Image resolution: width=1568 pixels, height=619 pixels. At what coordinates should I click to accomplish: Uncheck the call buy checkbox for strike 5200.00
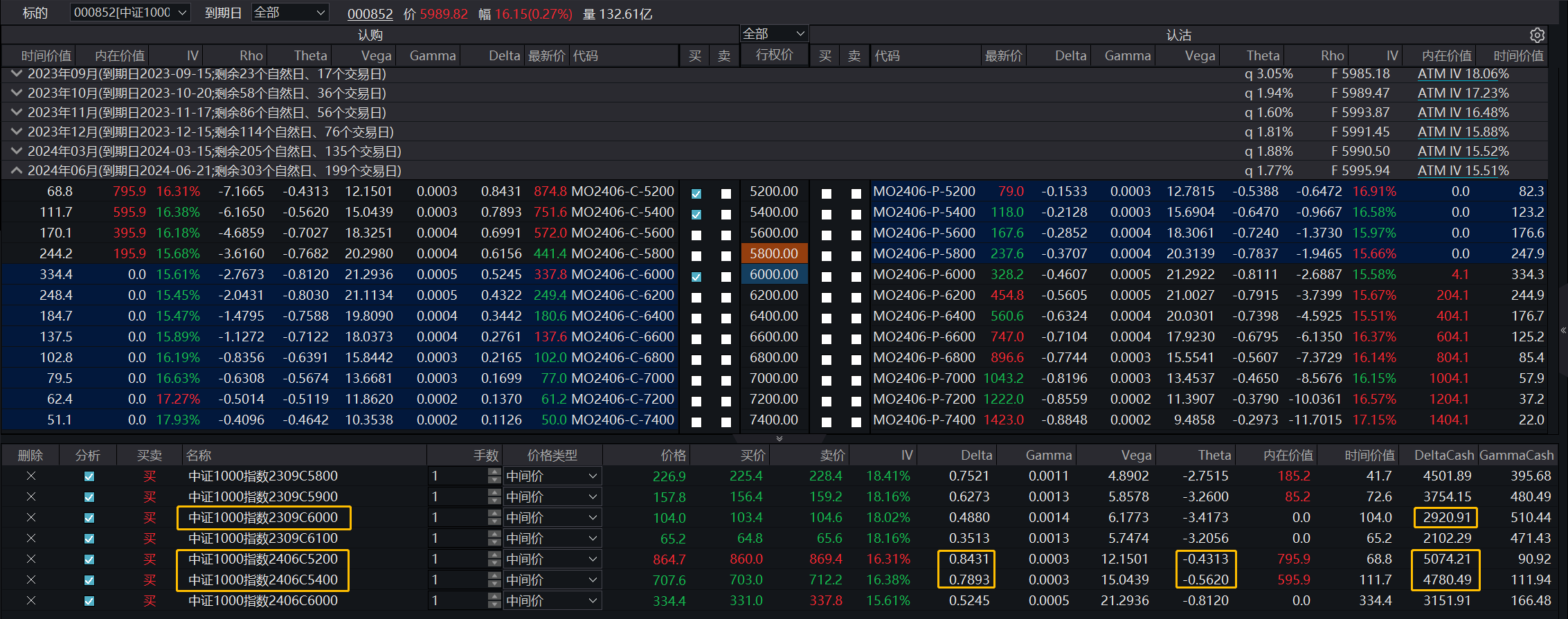click(696, 194)
